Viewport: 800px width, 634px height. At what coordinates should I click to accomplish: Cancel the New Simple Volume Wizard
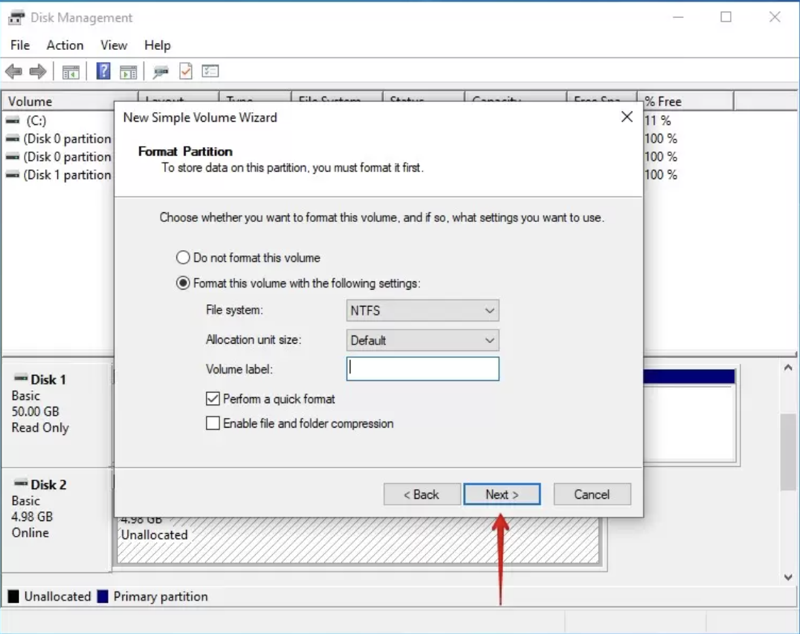[591, 494]
